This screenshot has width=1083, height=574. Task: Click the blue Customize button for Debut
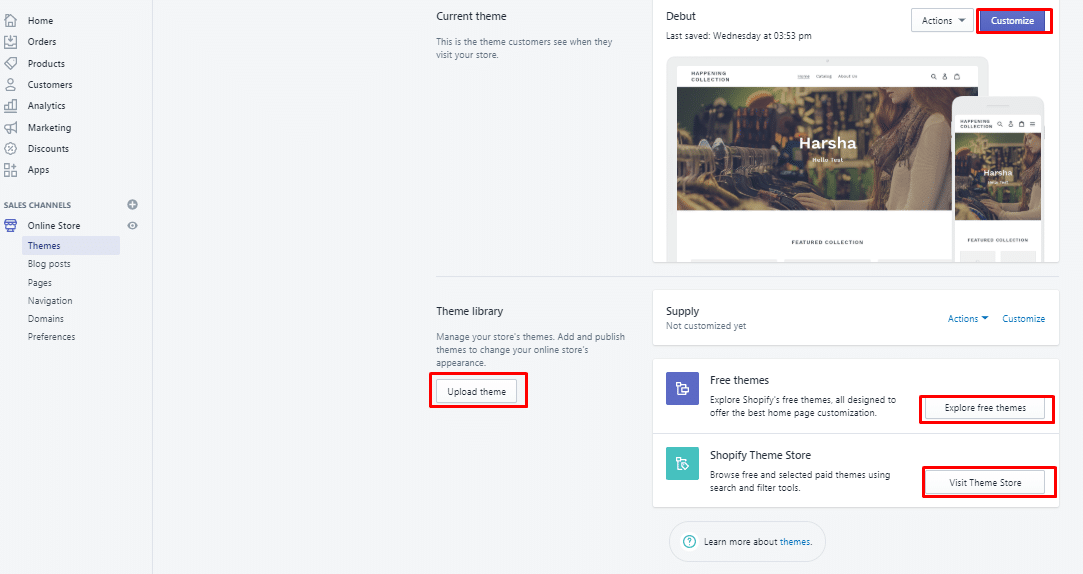click(1012, 21)
